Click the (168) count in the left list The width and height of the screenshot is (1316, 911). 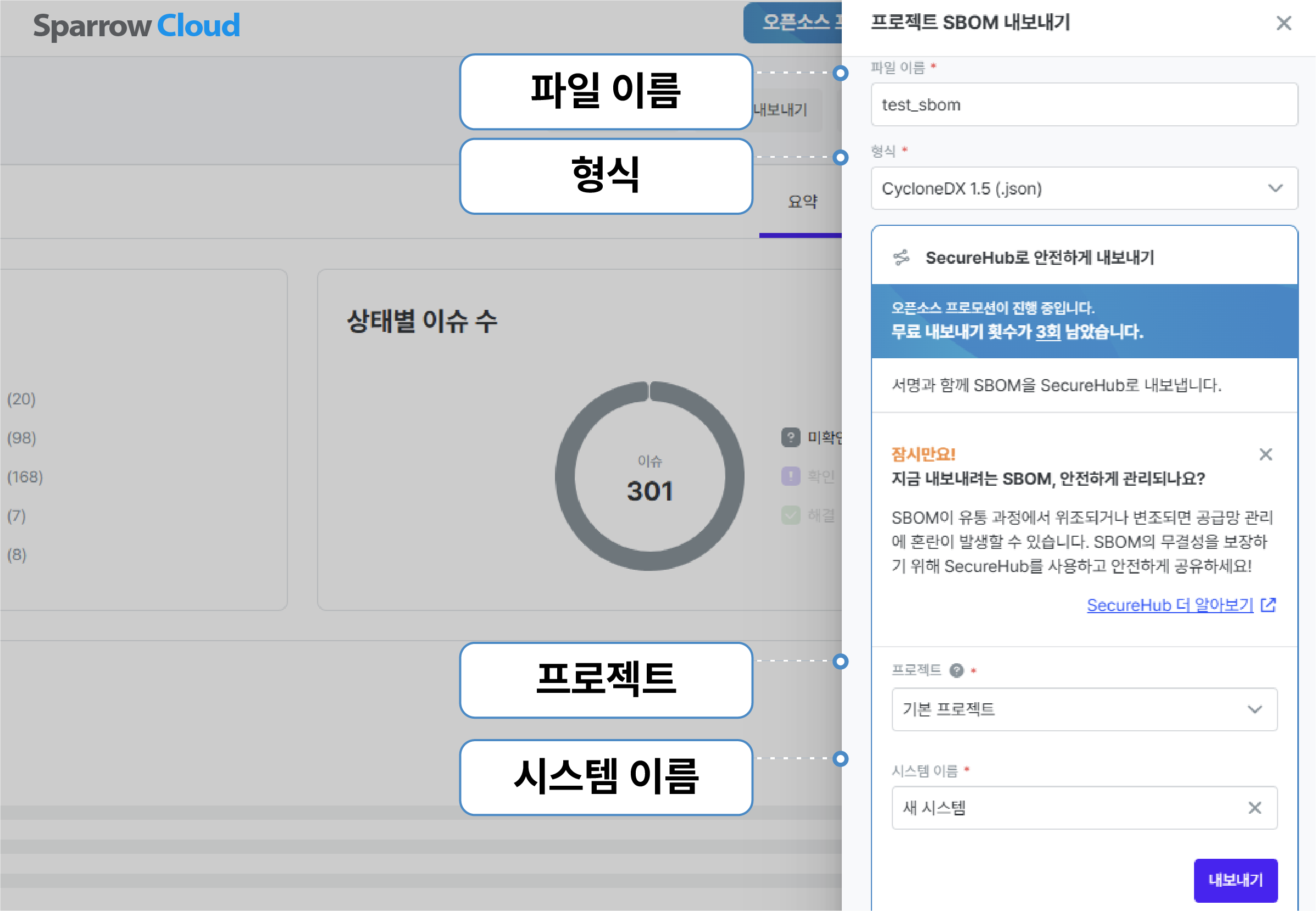[x=25, y=476]
